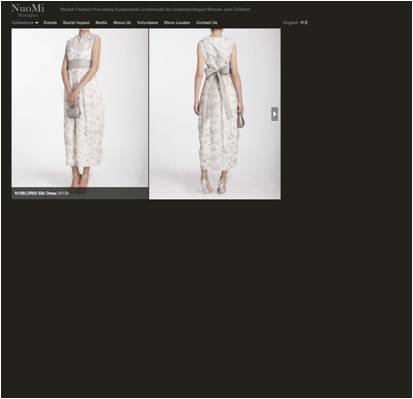This screenshot has width=413, height=399.
Task: Expand the Collections dropdown arrow
Action: pyautogui.click(x=37, y=23)
